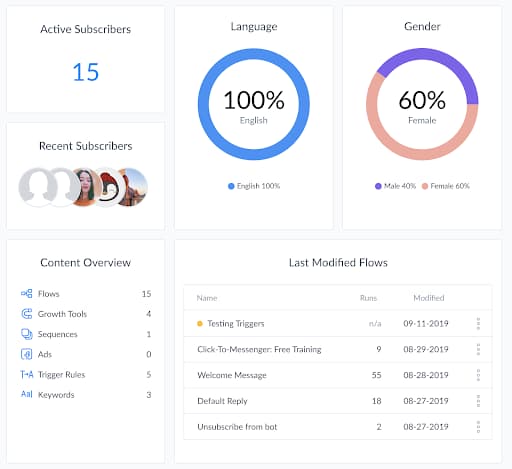This screenshot has width=512, height=469.
Task: Open the Welcome Message flow
Action: [x=232, y=375]
